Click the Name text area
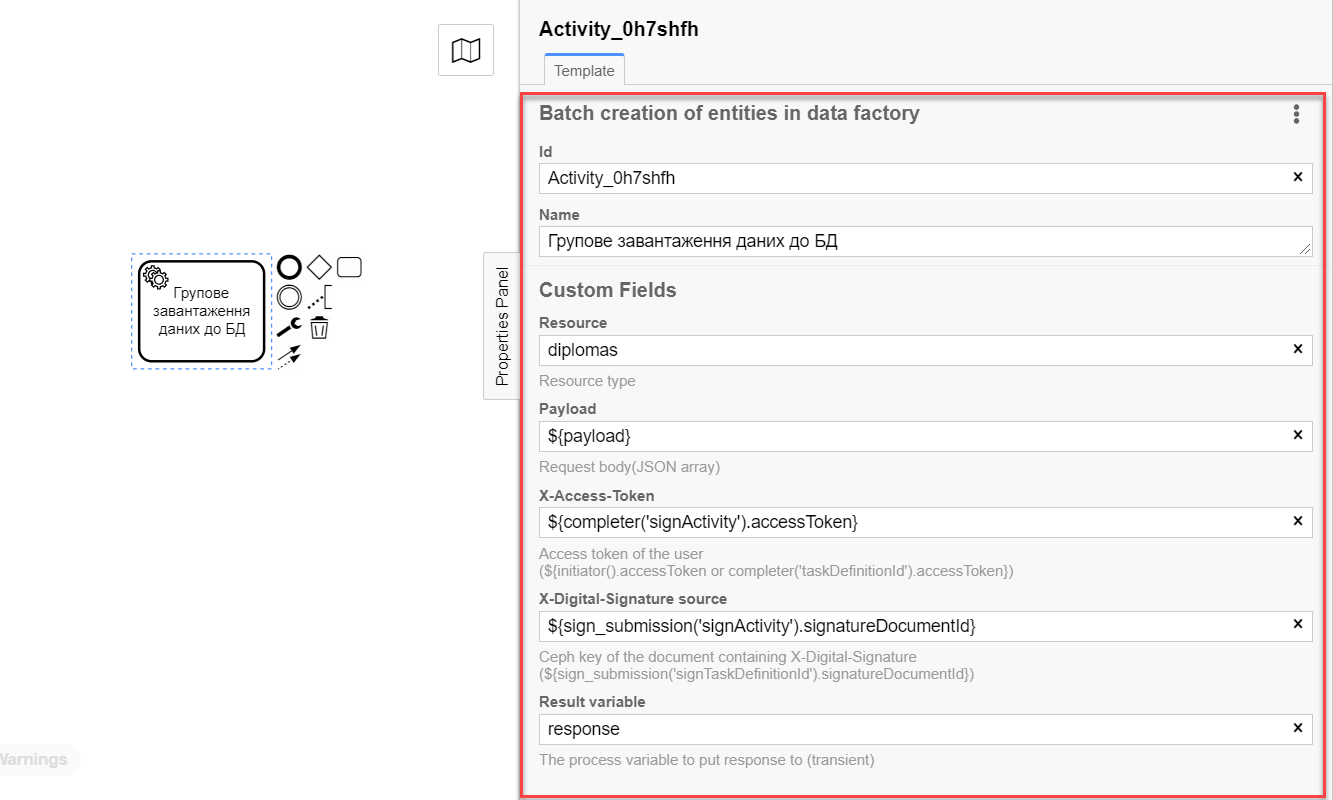1333x800 pixels. pyautogui.click(x=925, y=241)
